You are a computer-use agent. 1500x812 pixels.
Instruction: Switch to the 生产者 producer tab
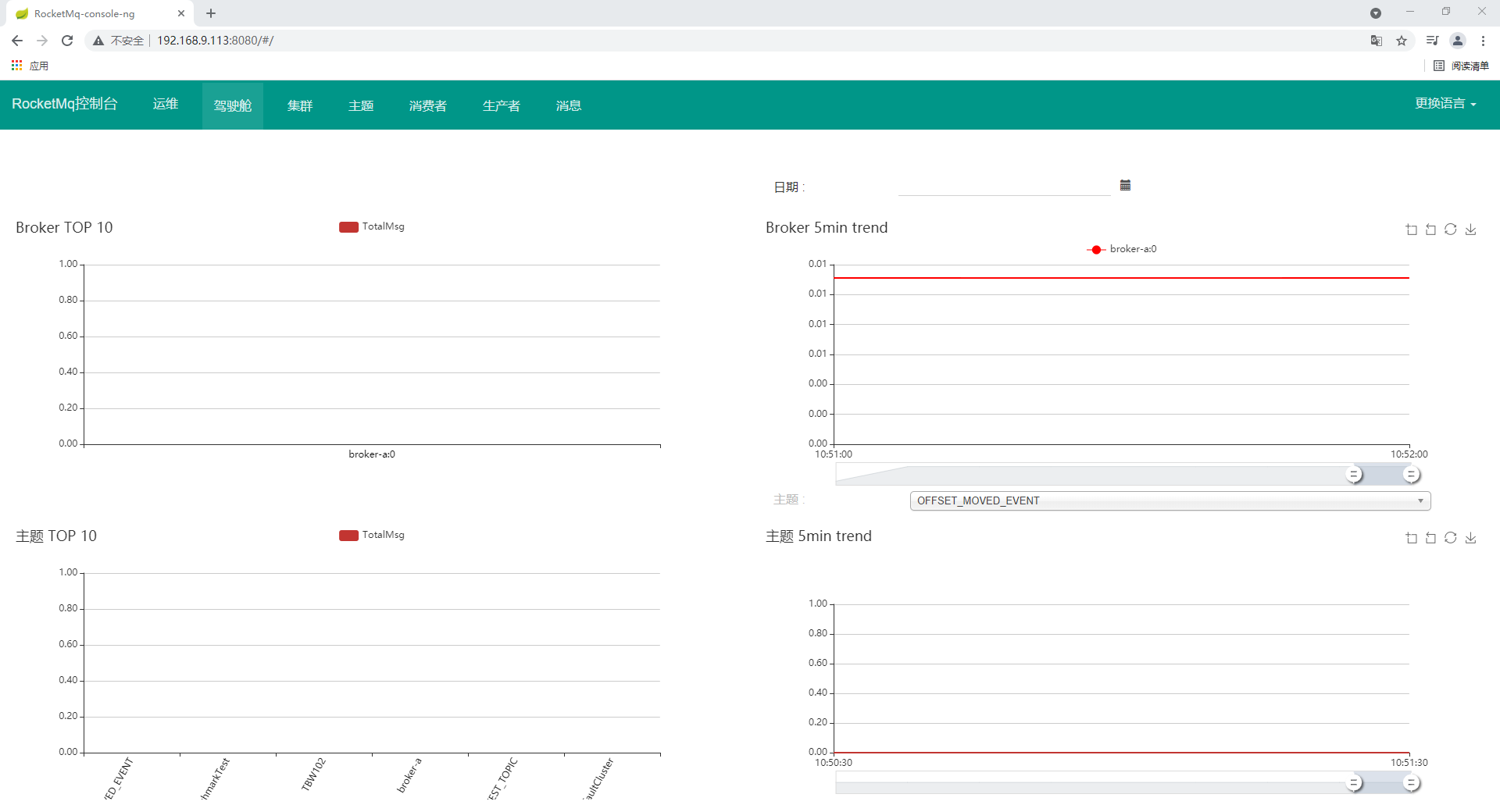click(502, 105)
